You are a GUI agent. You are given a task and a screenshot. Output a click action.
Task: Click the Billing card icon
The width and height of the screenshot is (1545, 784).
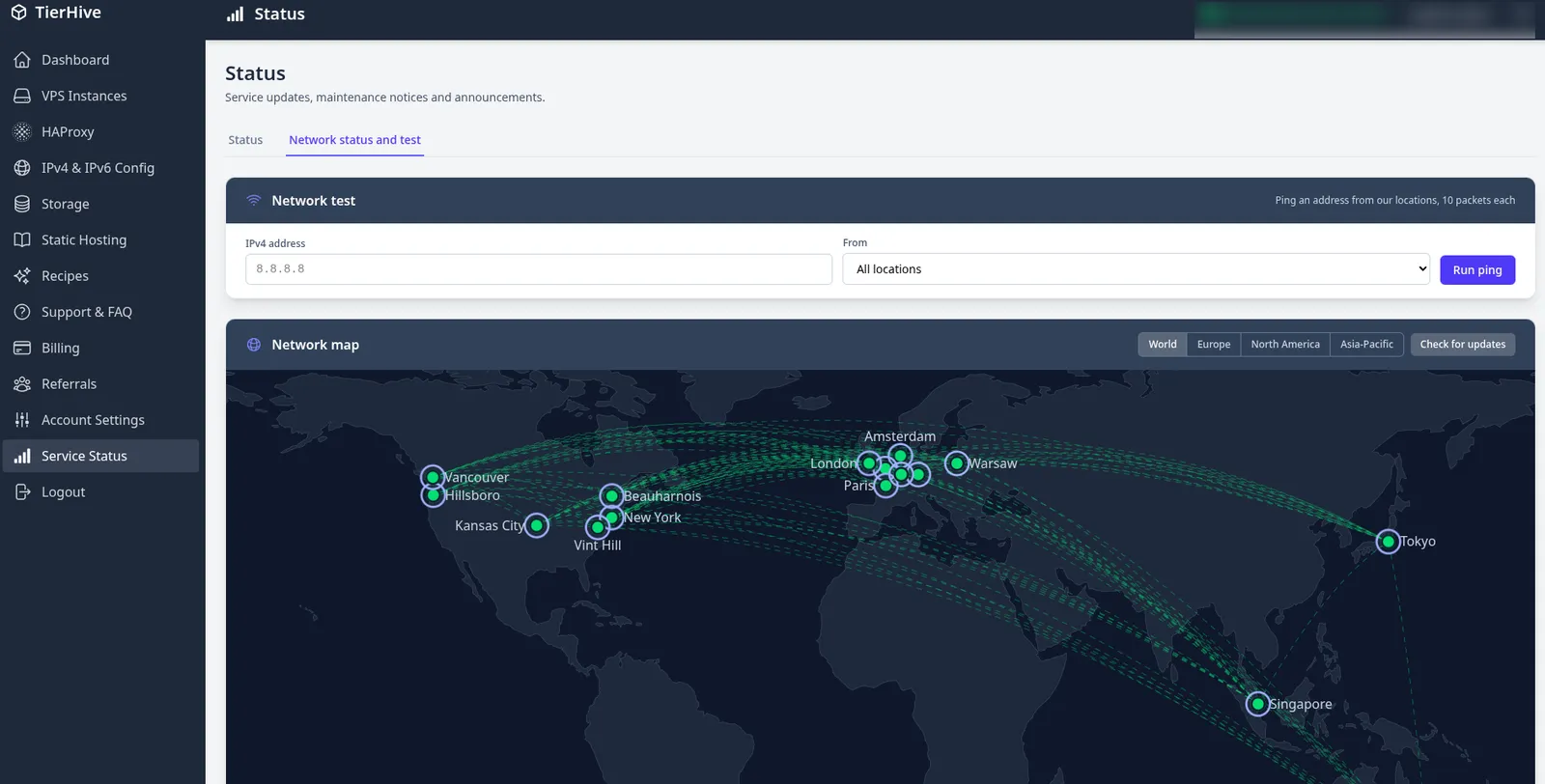pyautogui.click(x=22, y=348)
